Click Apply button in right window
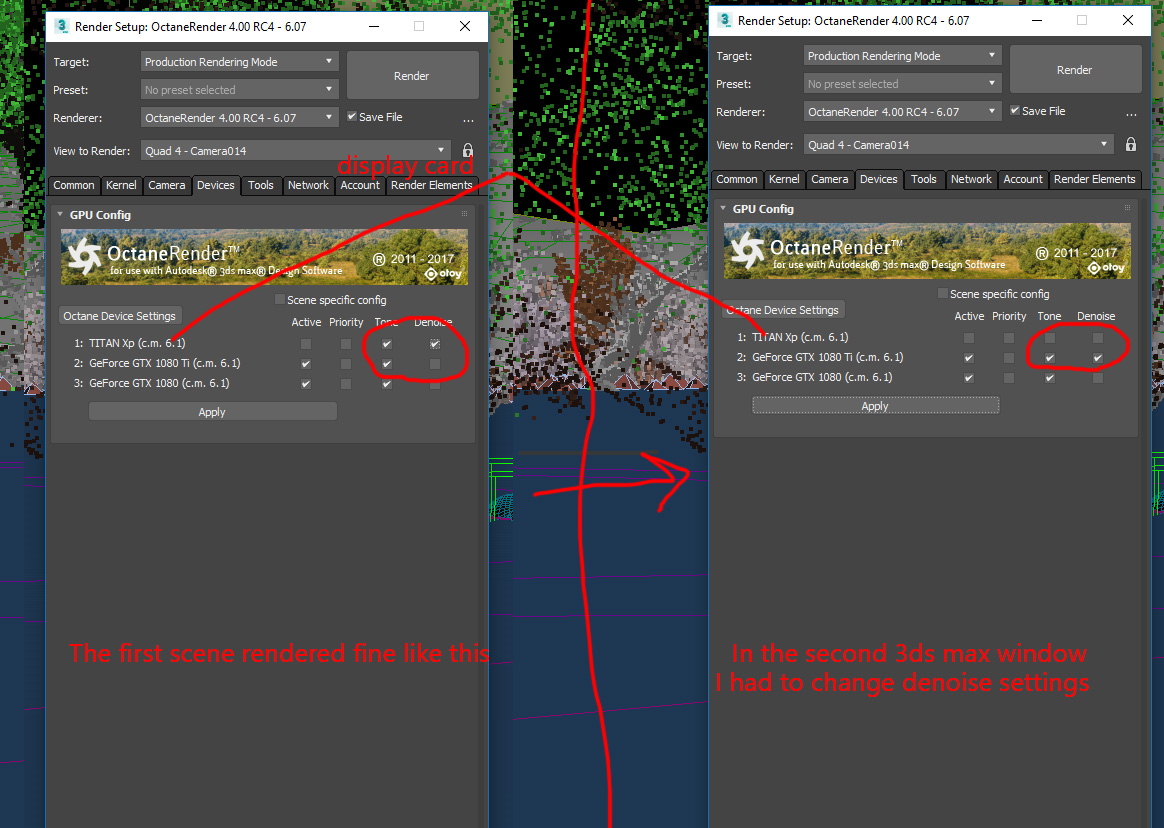The width and height of the screenshot is (1164, 828). click(x=875, y=406)
